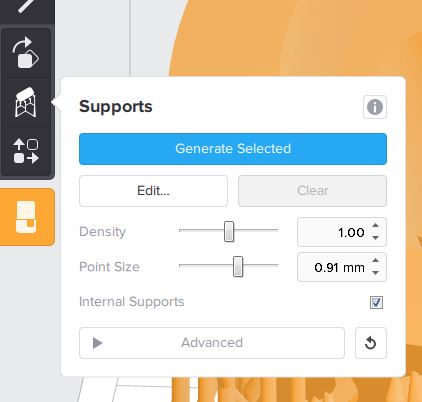
Task: Toggle the Internal Supports checkbox
Action: point(376,302)
